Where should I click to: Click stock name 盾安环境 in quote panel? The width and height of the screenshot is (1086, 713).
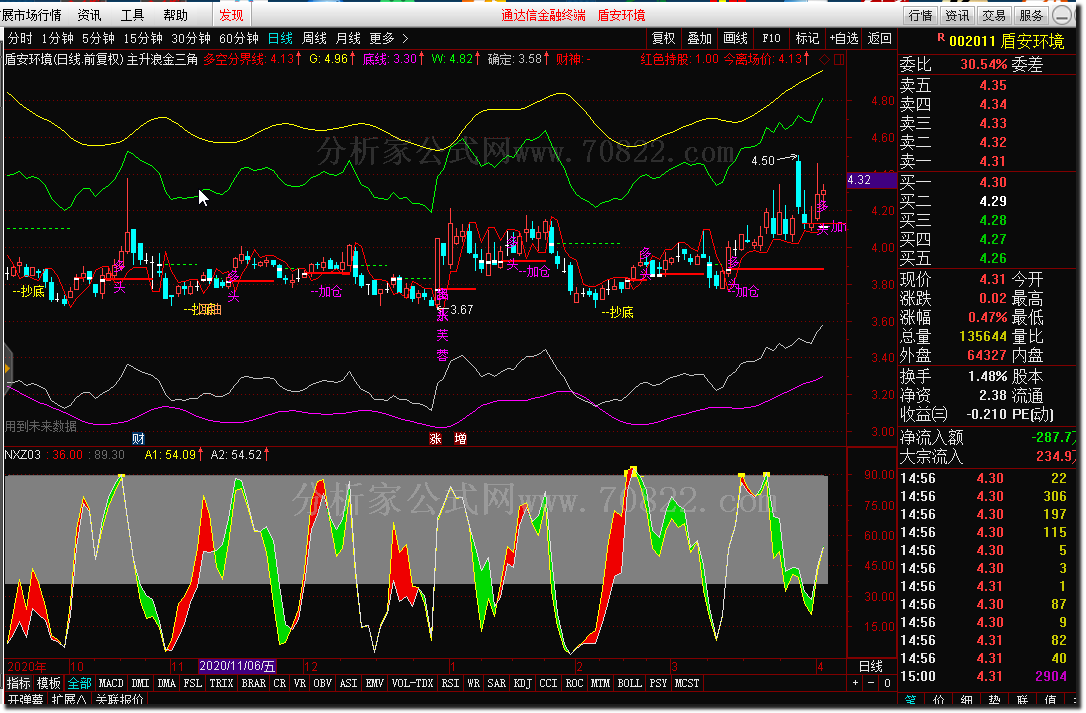[x=1032, y=41]
